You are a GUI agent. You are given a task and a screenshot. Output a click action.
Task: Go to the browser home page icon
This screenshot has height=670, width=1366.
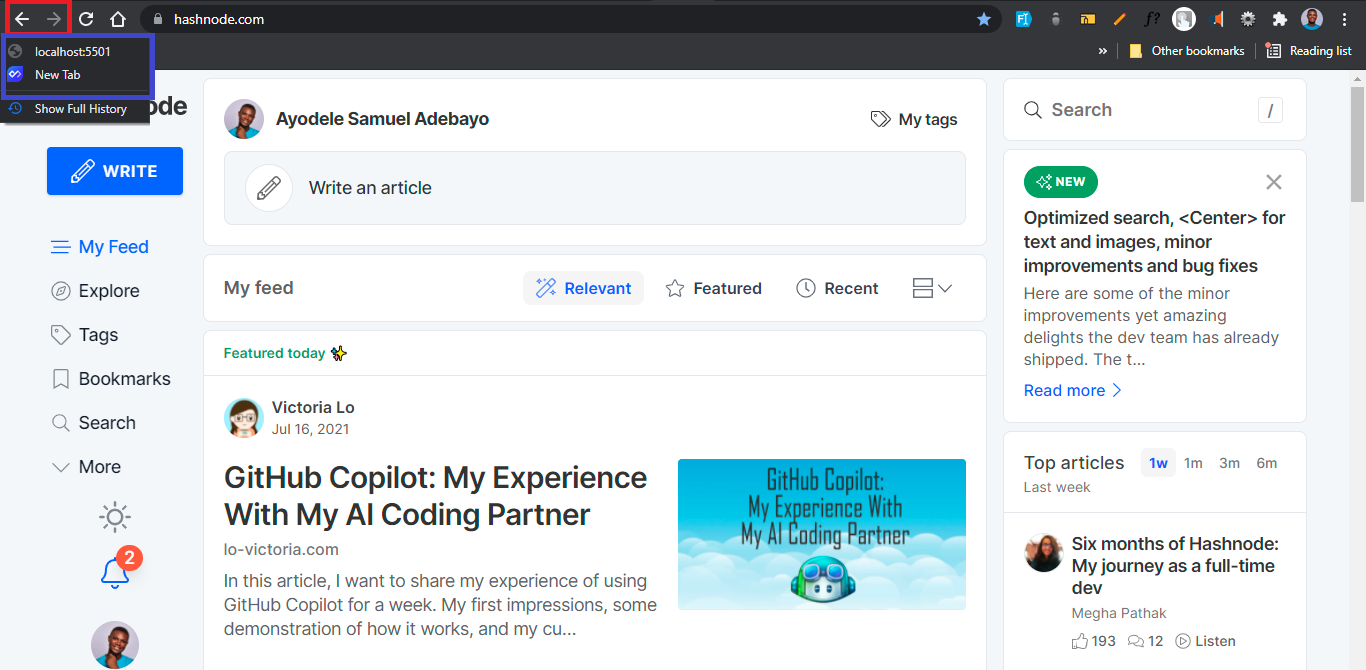click(118, 19)
